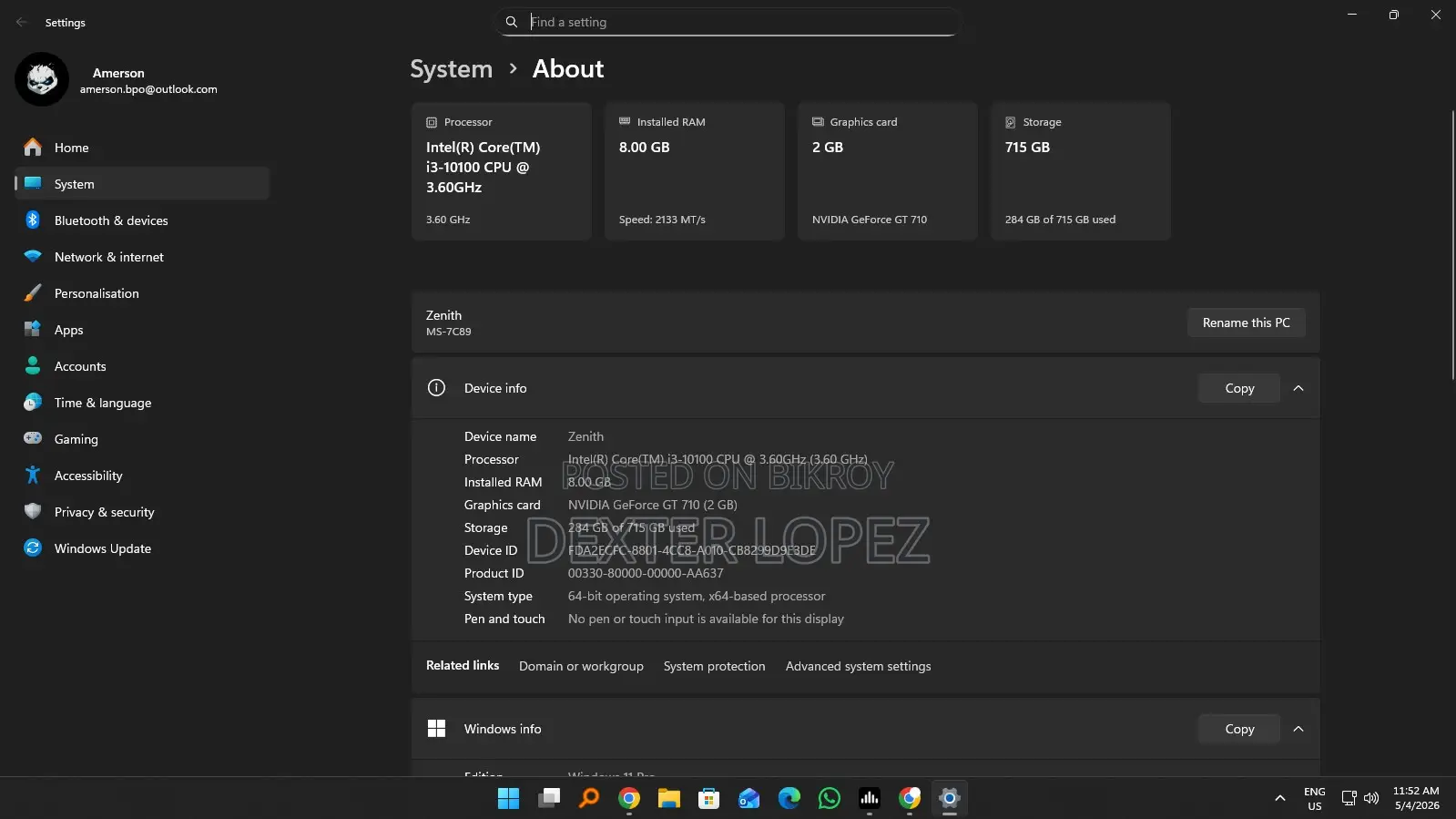This screenshot has width=1456, height=819.
Task: Open File Explorer from the taskbar
Action: point(669,798)
